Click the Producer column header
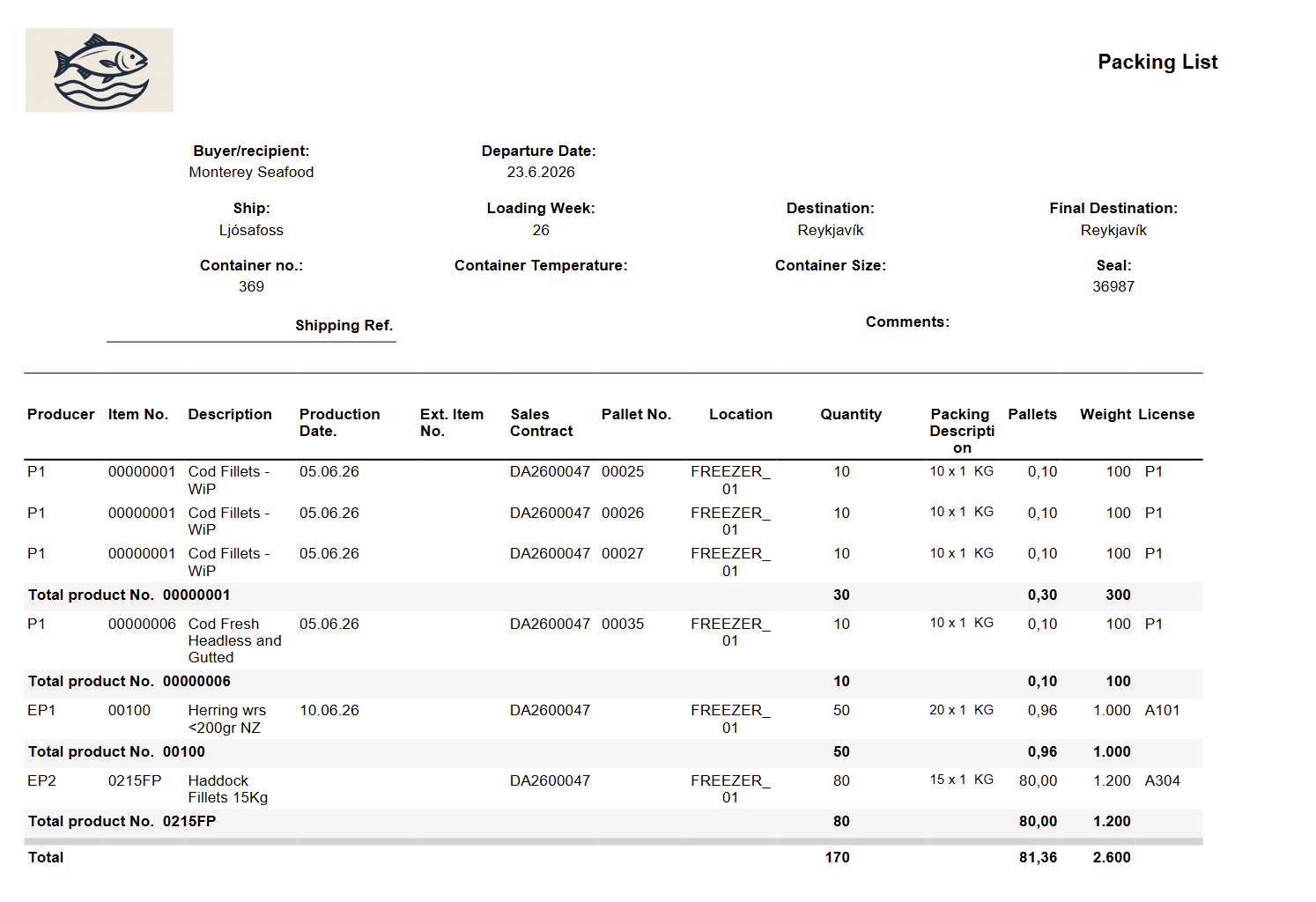Screen dimensions: 1316x902 coord(61,414)
